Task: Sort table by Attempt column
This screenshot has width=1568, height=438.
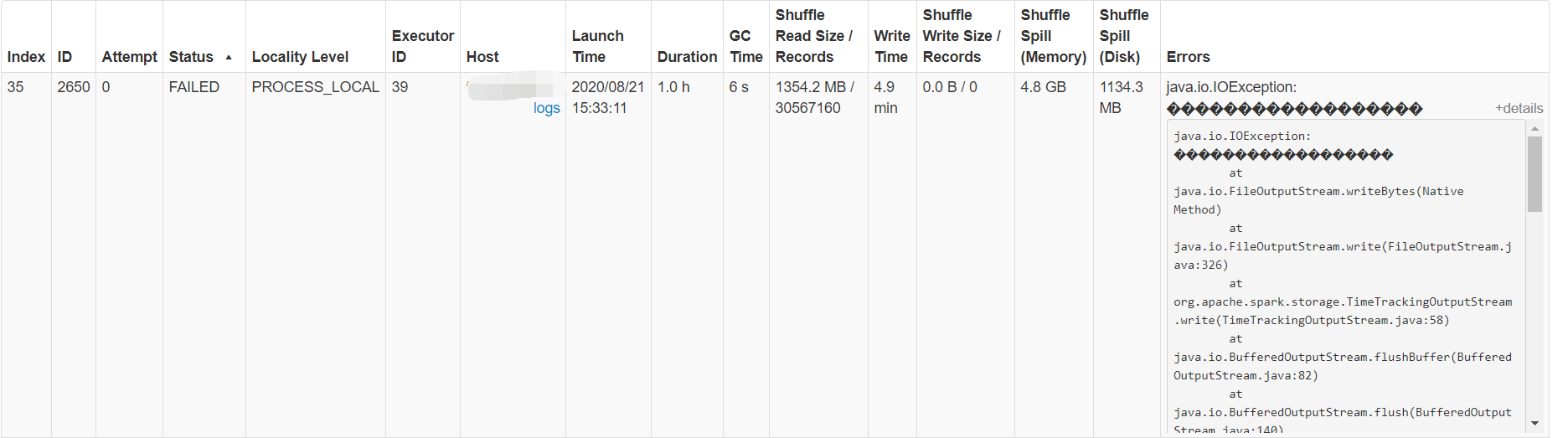Action: click(129, 57)
